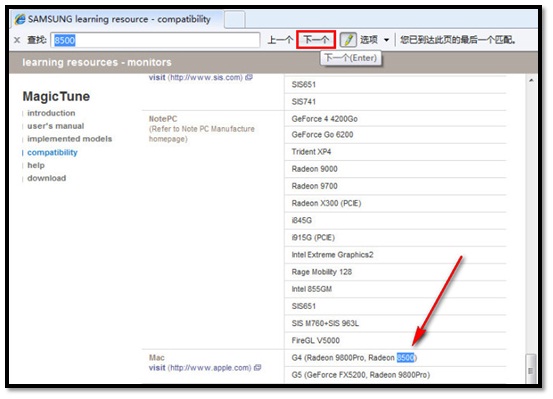Click the Mac category label
Screen dimensions: 553x399
tap(157, 358)
